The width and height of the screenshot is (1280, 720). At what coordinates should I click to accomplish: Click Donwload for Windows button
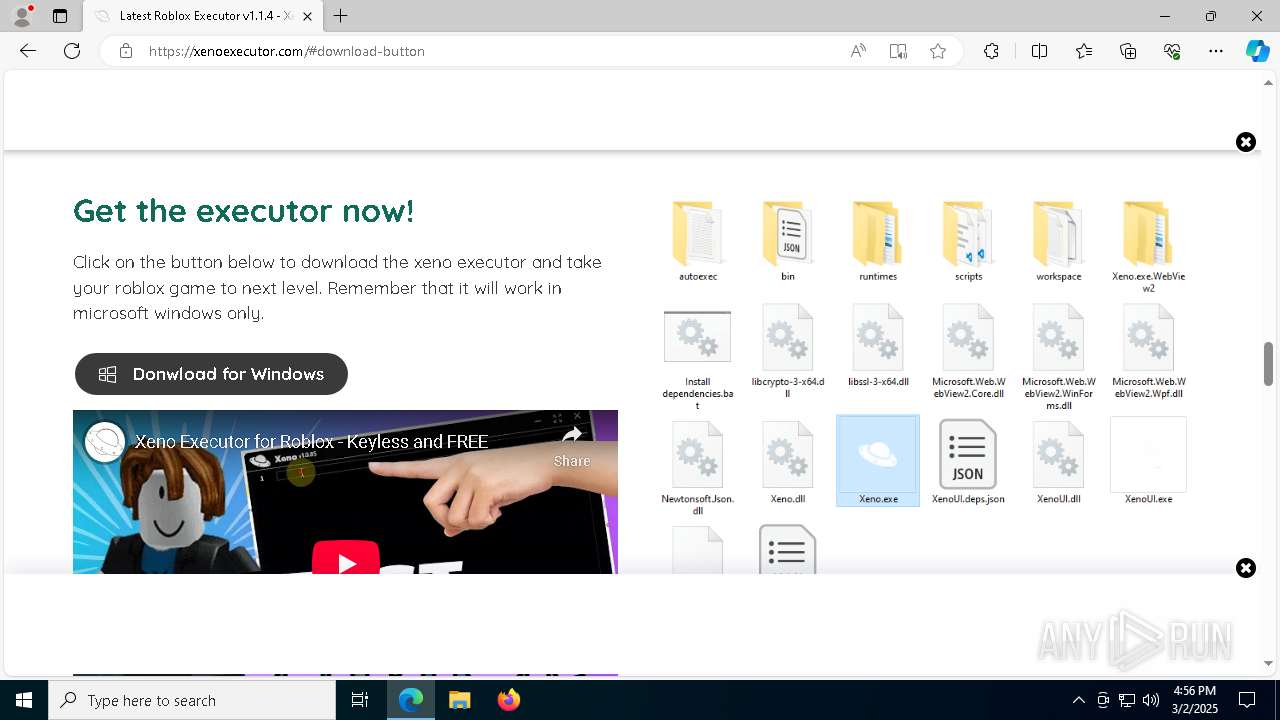pos(211,374)
